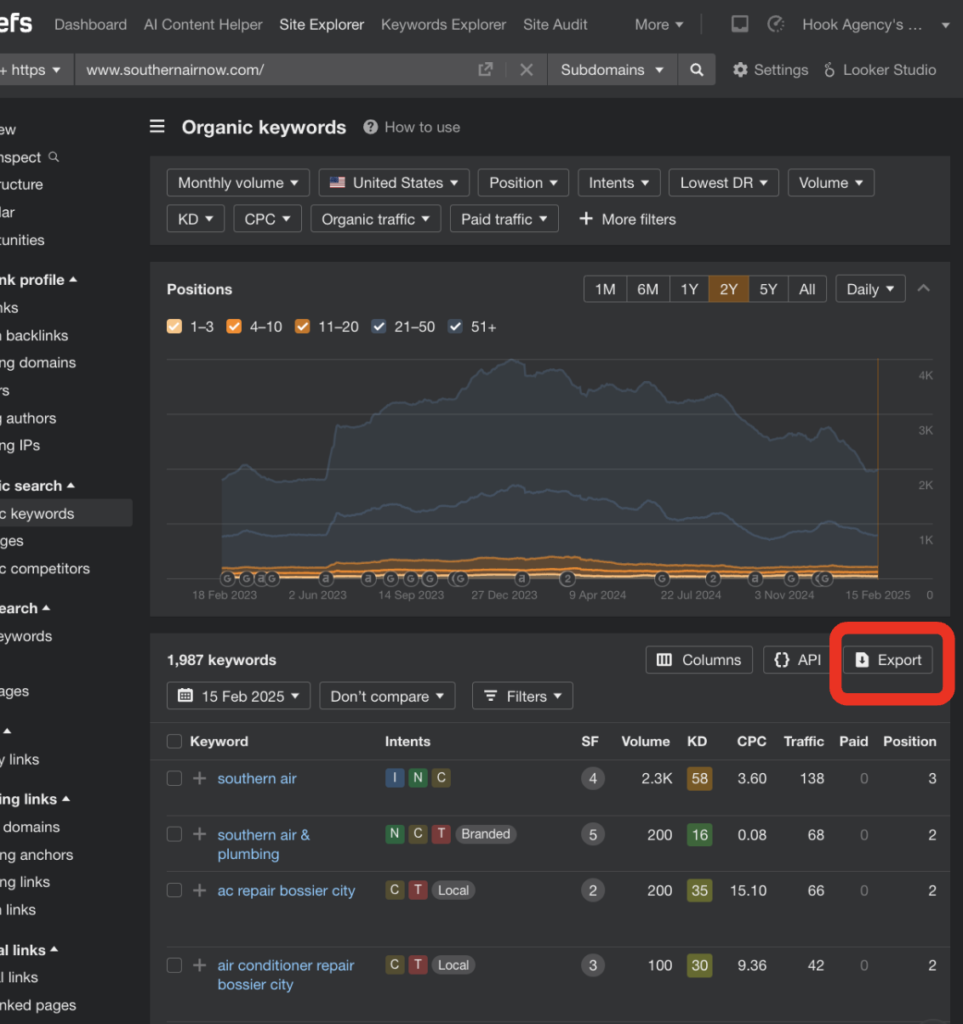The image size is (963, 1024).
Task: Click the How to use help icon
Action: [370, 127]
